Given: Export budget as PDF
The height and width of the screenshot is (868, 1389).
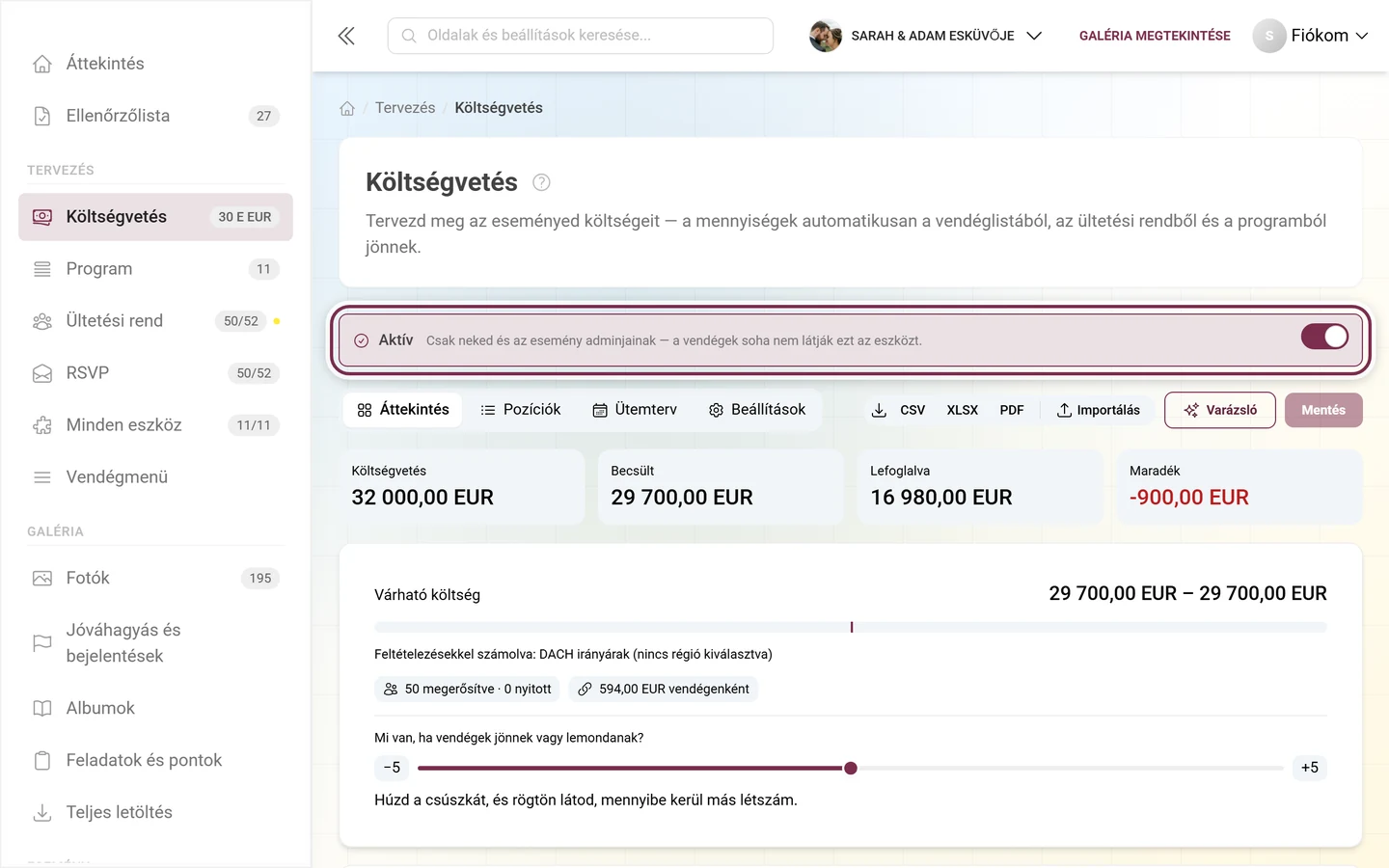Looking at the screenshot, I should point(1012,410).
